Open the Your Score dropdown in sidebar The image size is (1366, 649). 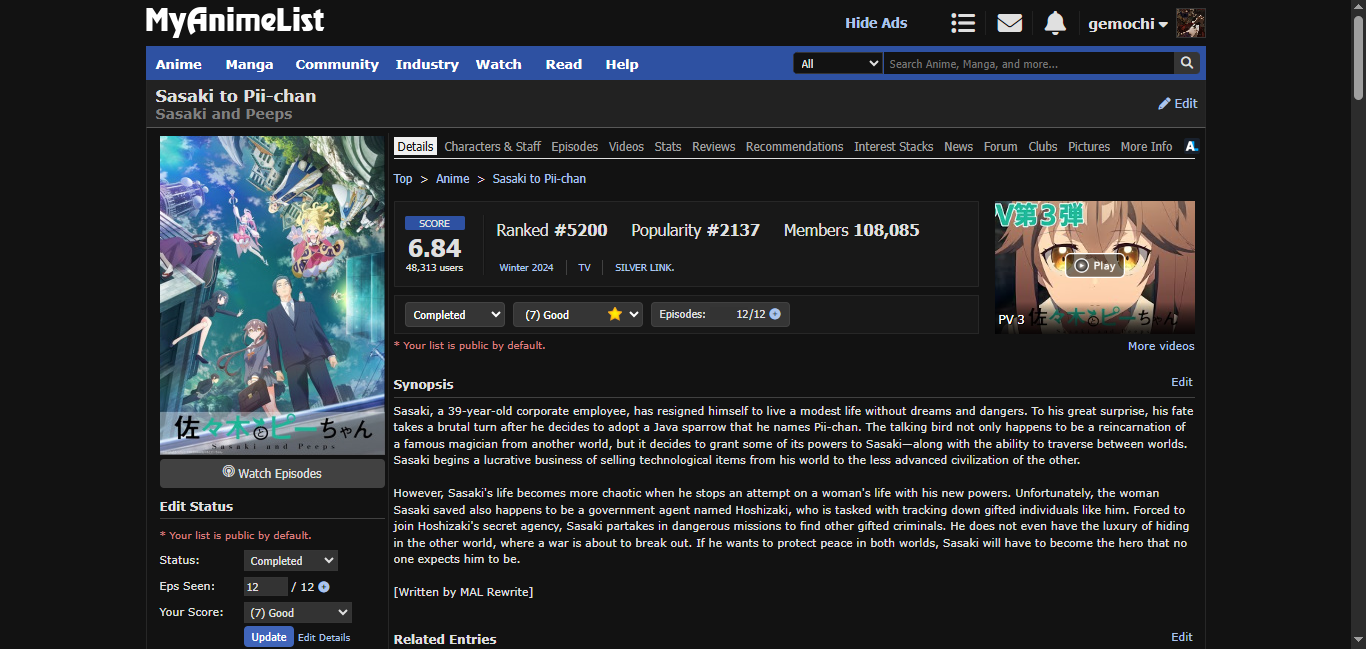coord(298,613)
